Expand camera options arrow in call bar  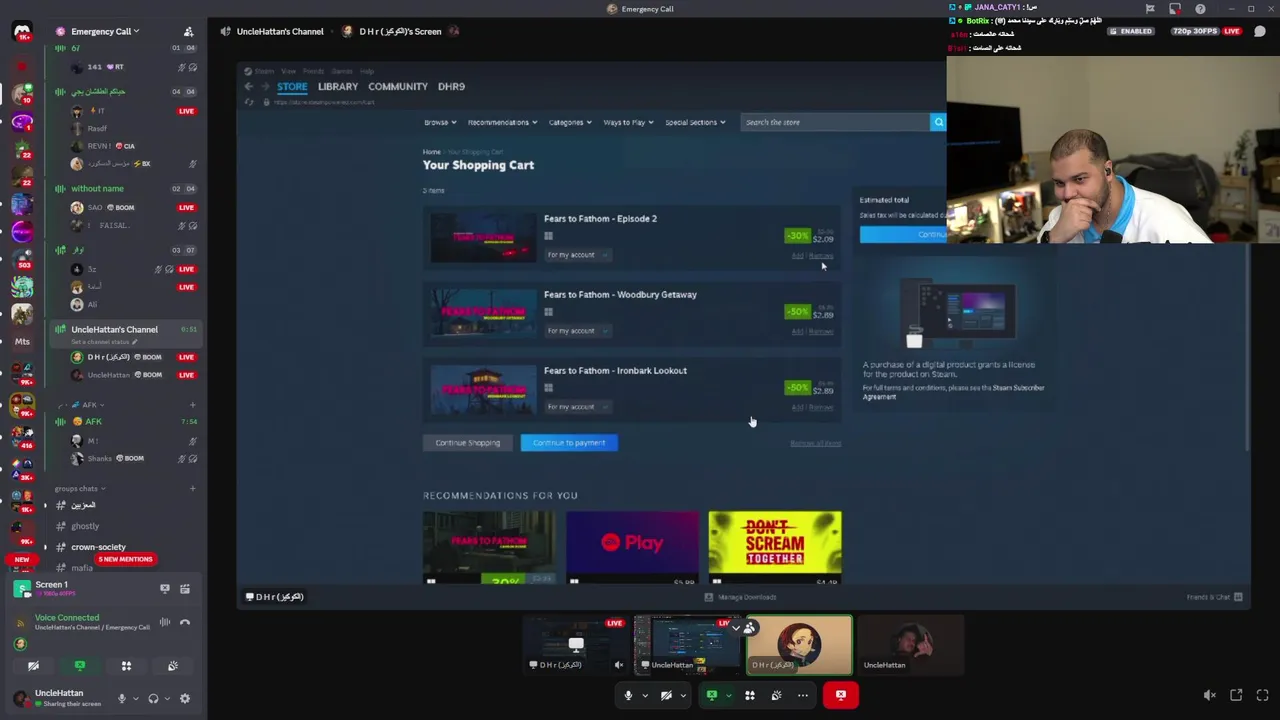[x=683, y=695]
